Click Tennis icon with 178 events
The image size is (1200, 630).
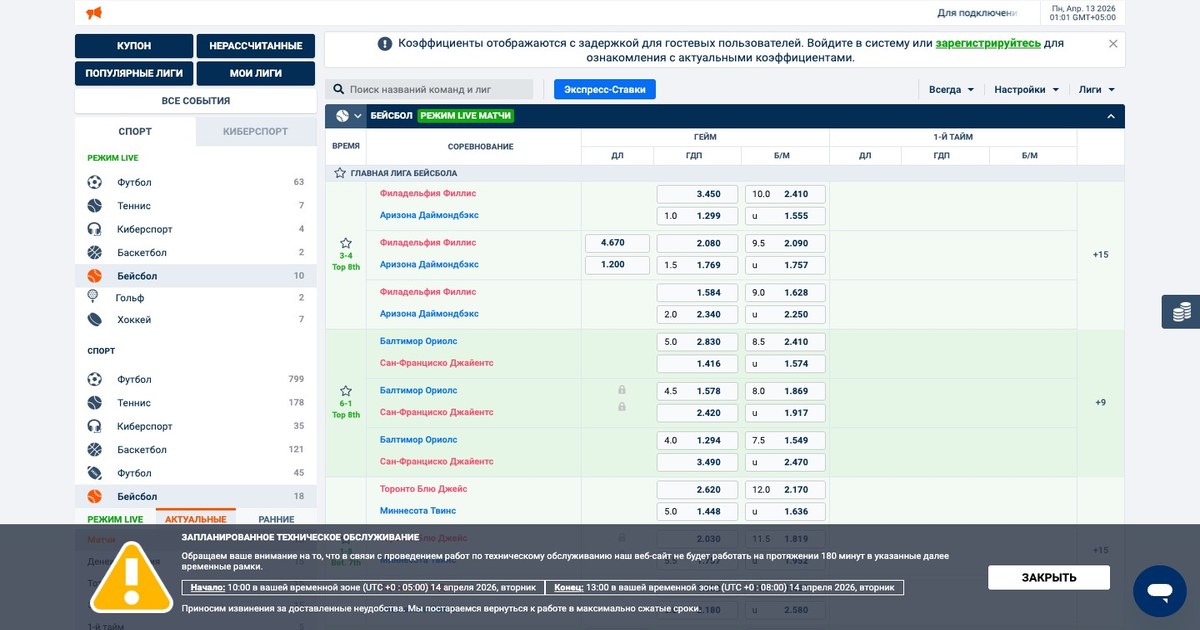(95, 403)
